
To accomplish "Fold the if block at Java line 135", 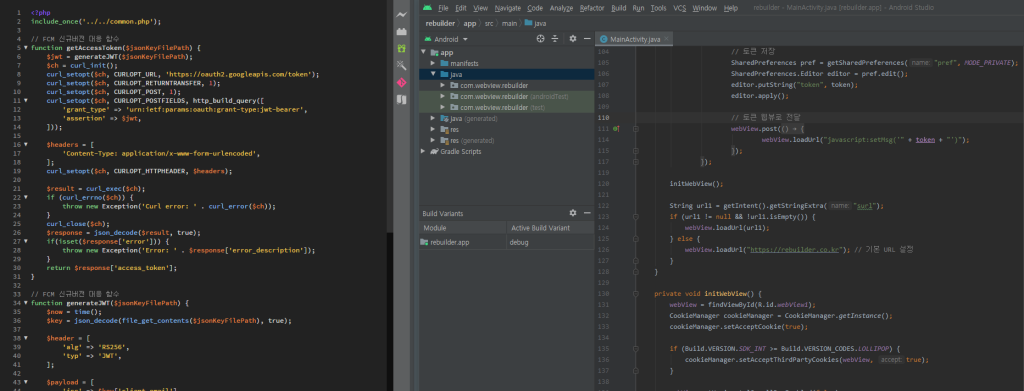I will (x=635, y=349).
